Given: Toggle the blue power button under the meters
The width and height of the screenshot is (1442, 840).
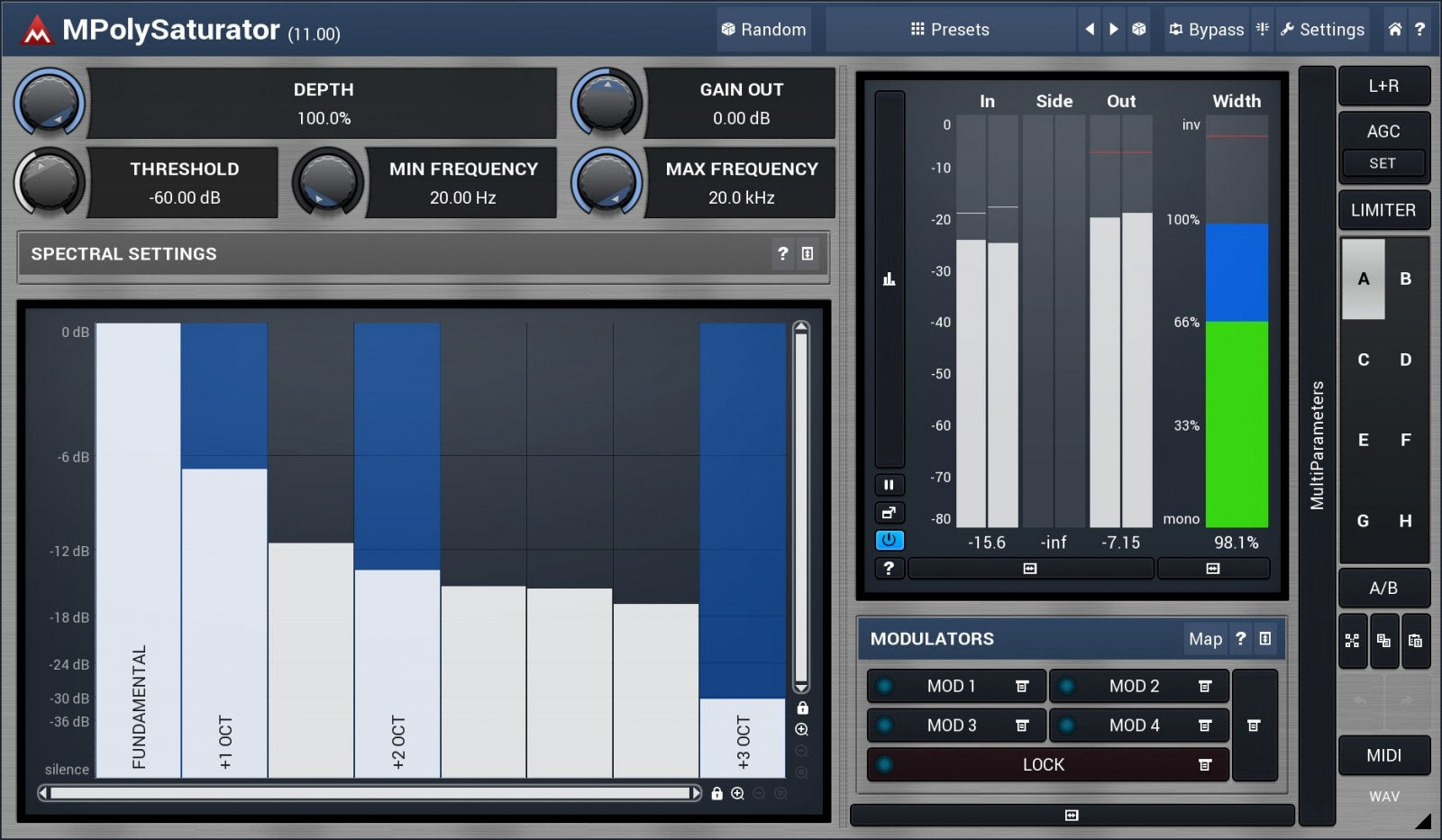Looking at the screenshot, I should [889, 540].
